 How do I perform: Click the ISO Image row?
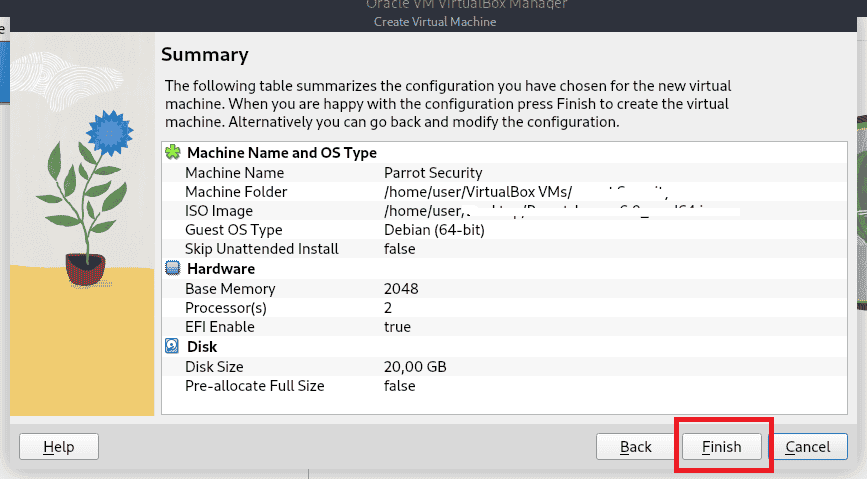point(219,211)
